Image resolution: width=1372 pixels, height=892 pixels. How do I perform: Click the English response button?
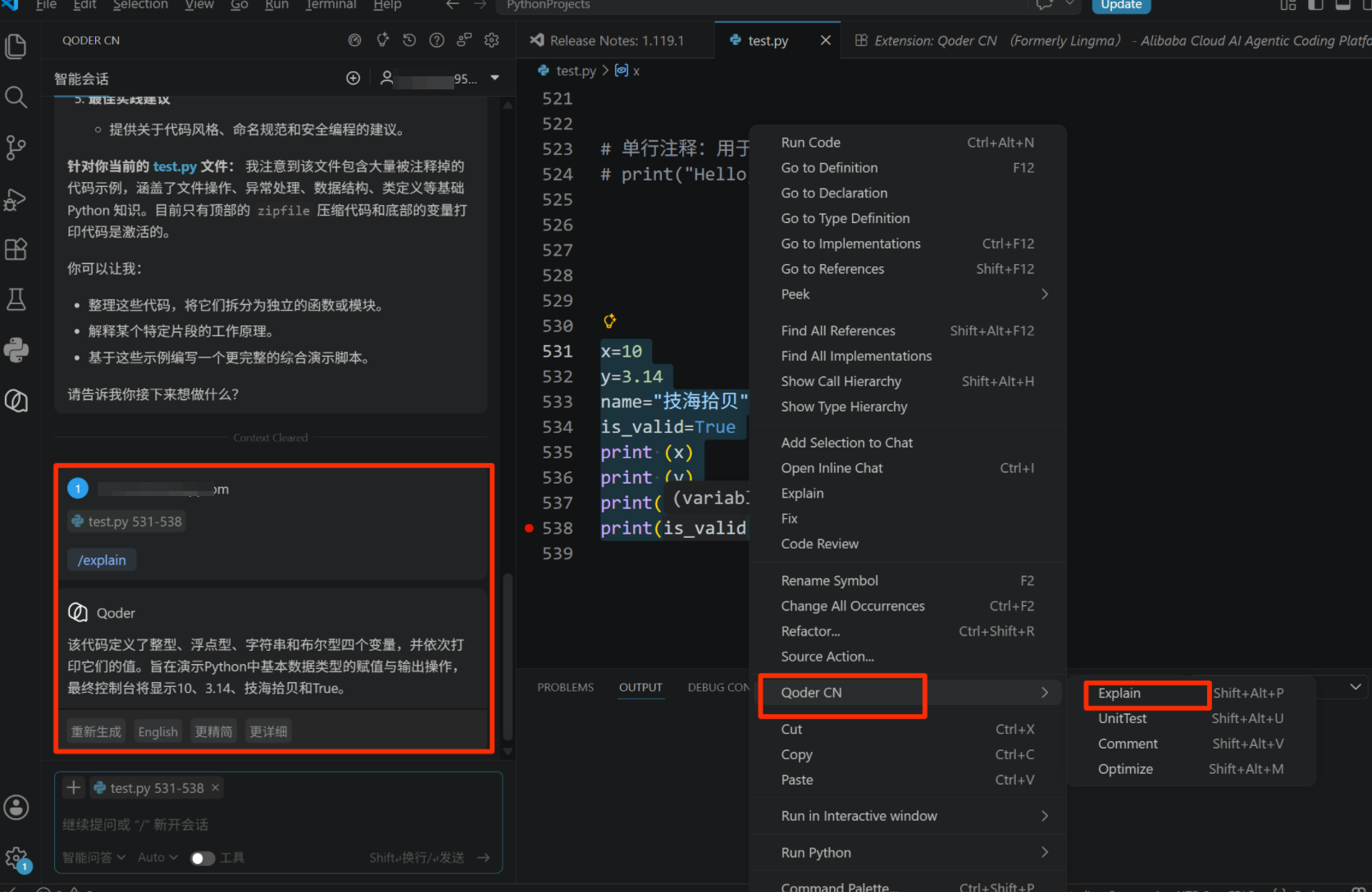(158, 731)
